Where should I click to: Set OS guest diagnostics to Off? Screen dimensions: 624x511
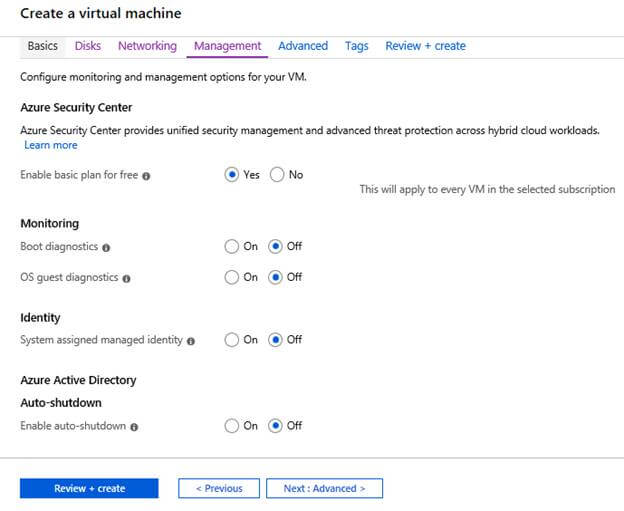tap(275, 277)
